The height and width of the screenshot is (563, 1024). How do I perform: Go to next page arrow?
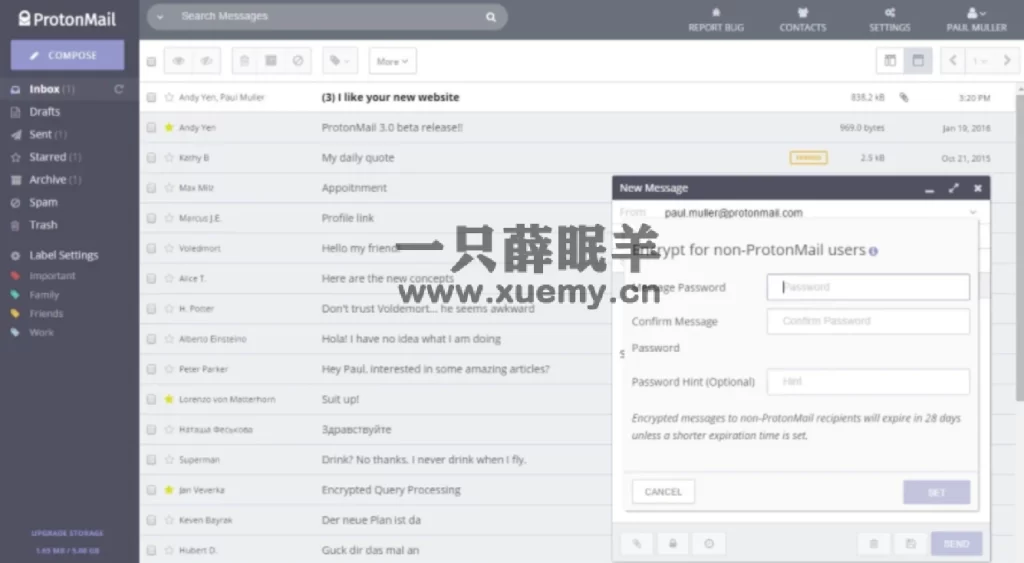click(1007, 61)
